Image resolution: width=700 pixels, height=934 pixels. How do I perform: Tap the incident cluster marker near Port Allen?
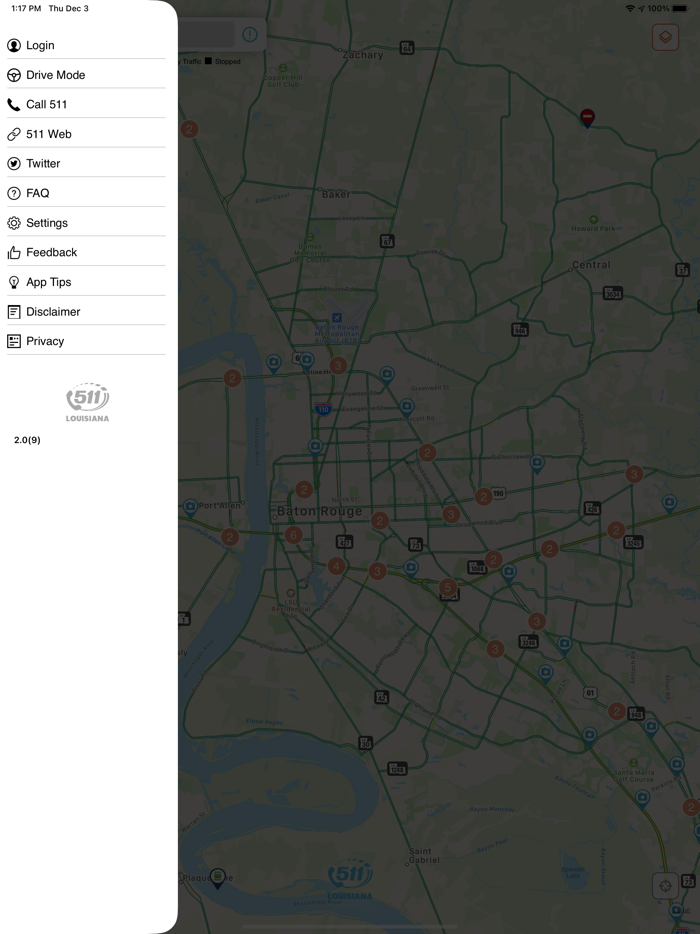pos(230,537)
